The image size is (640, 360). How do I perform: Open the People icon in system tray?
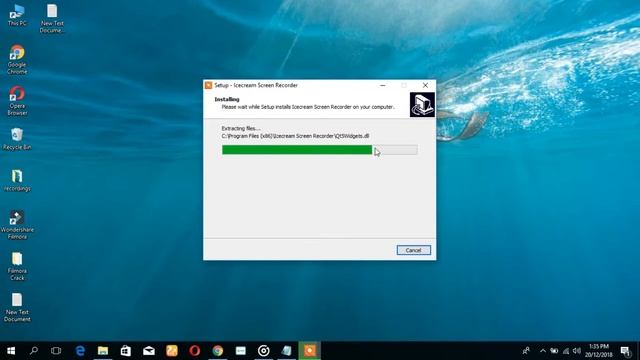[x=526, y=351]
